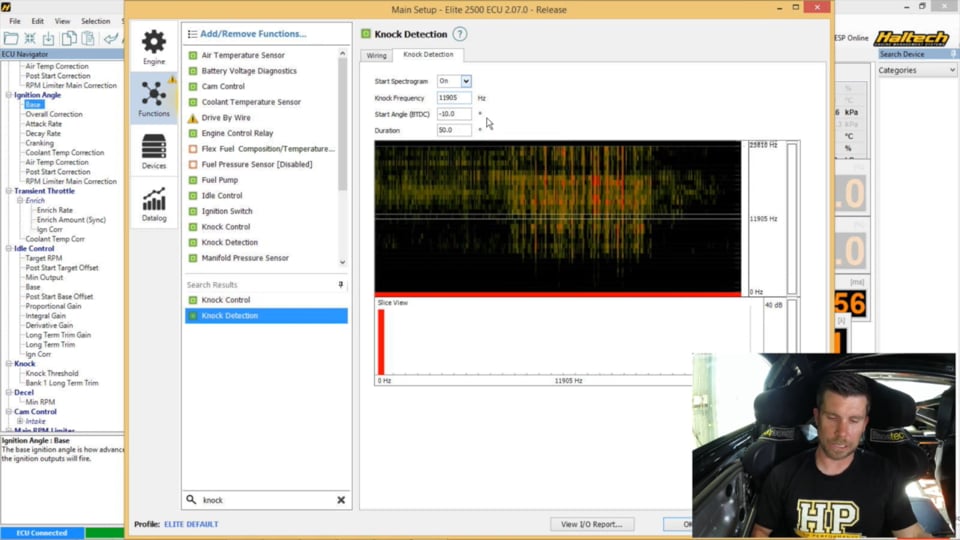Pin the Search Results panel
This screenshot has width=960, height=540.
pyautogui.click(x=341, y=285)
